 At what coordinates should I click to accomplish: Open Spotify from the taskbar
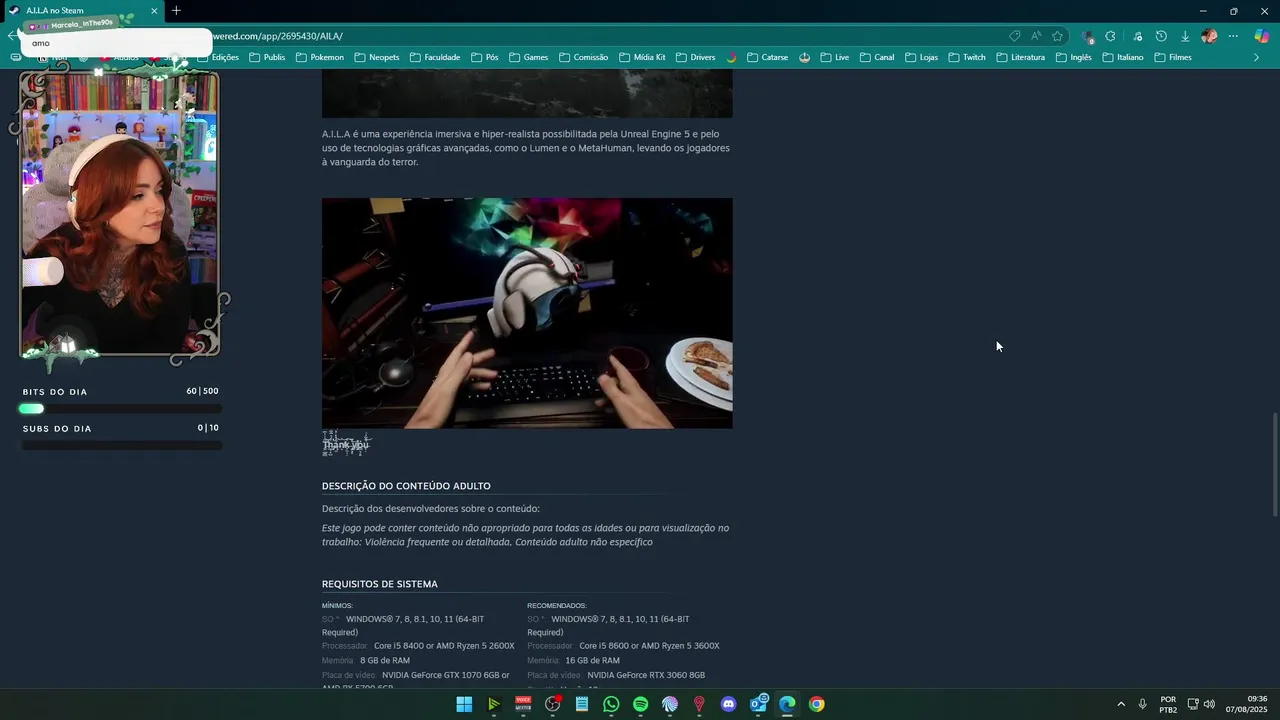click(640, 704)
